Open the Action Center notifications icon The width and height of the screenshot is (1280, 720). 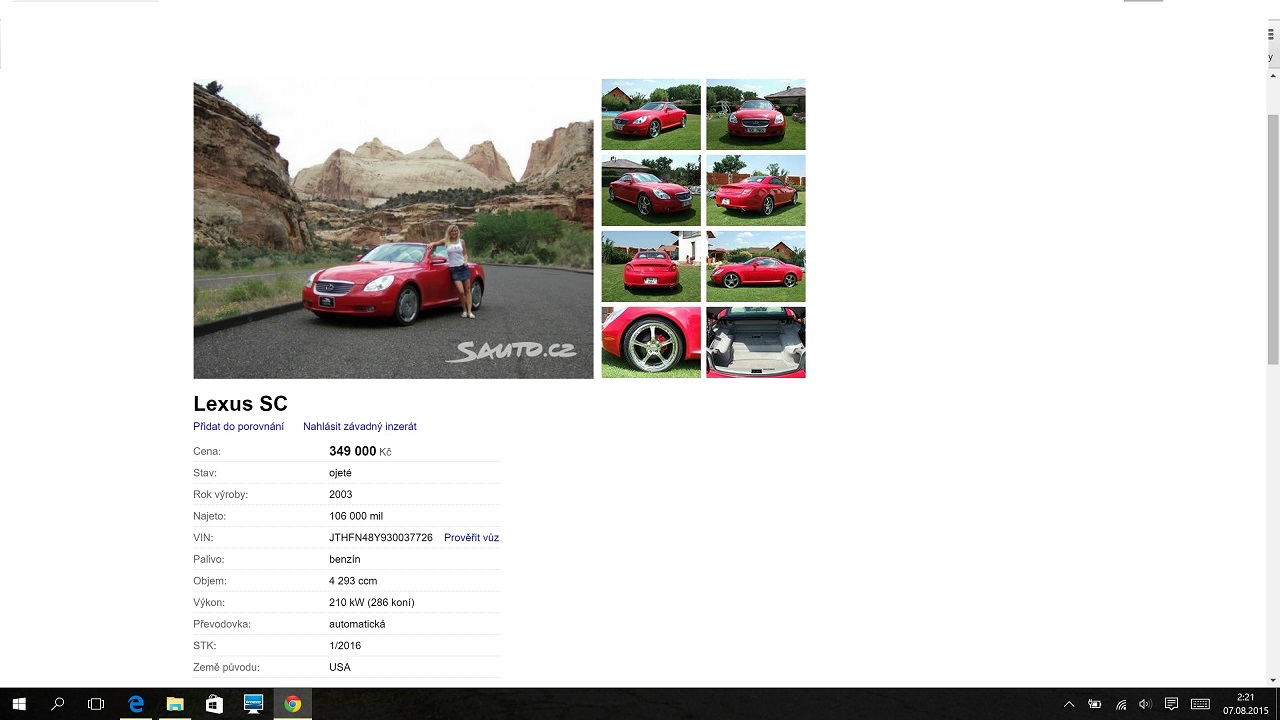click(1171, 704)
